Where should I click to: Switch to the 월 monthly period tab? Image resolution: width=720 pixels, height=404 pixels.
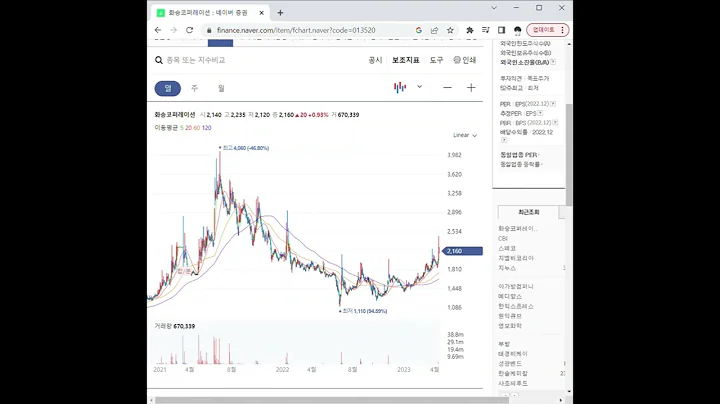pyautogui.click(x=221, y=88)
